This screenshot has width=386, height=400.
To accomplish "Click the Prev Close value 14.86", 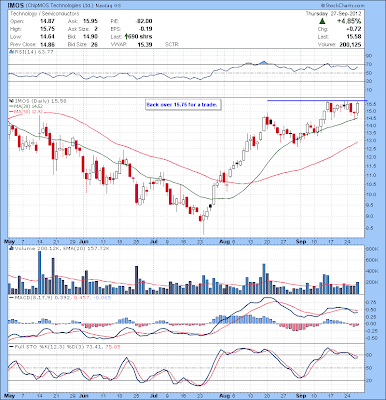I will click(48, 44).
